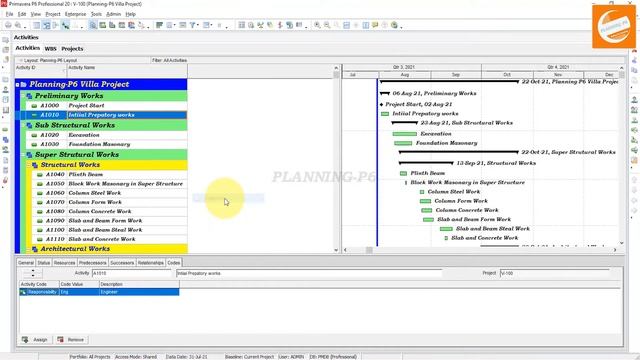Image resolution: width=640 pixels, height=360 pixels.
Task: Click the Assign Resources icon in right sidebar
Action: point(634,100)
